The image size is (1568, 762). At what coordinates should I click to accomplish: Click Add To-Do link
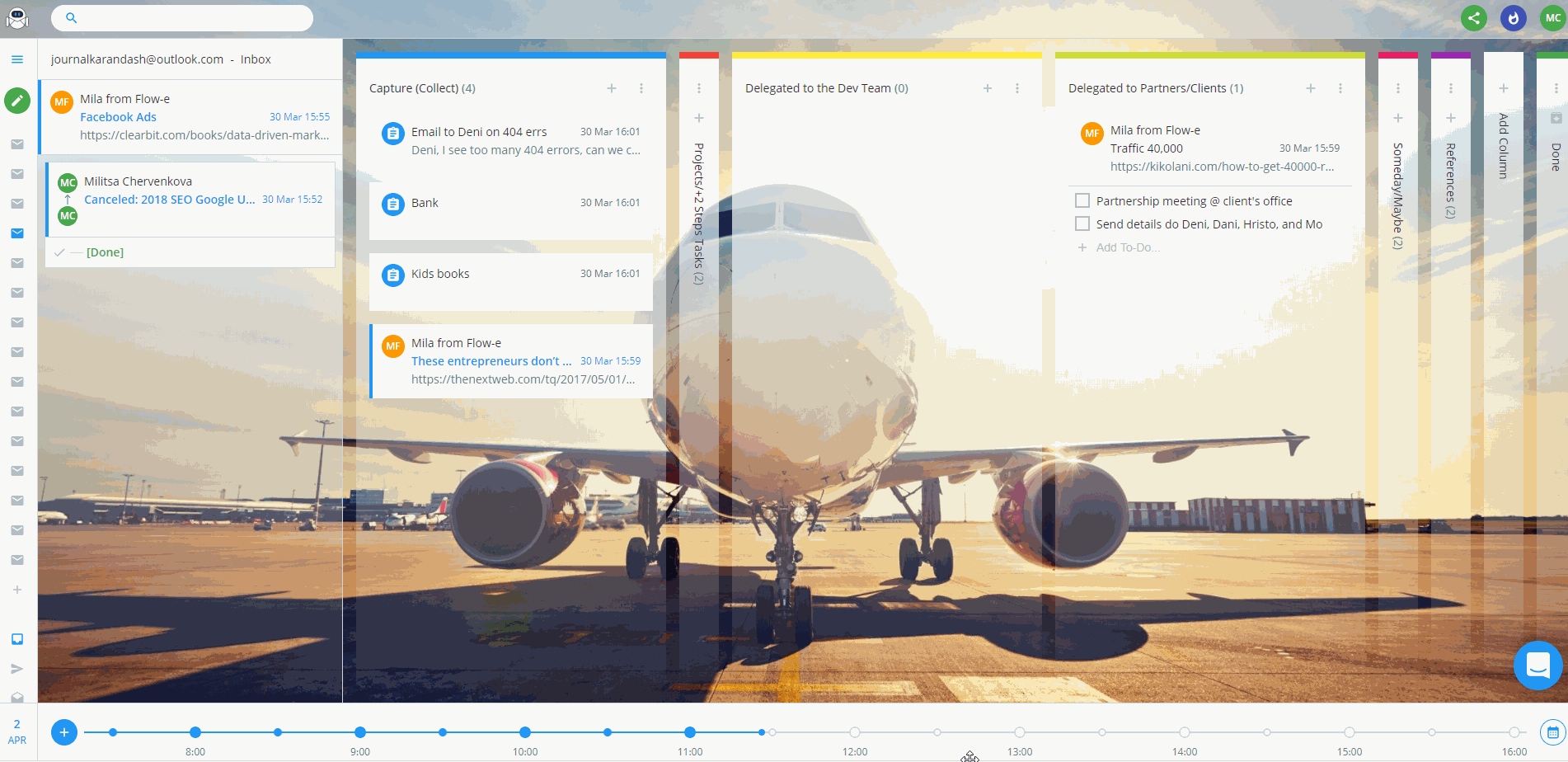coord(1127,247)
